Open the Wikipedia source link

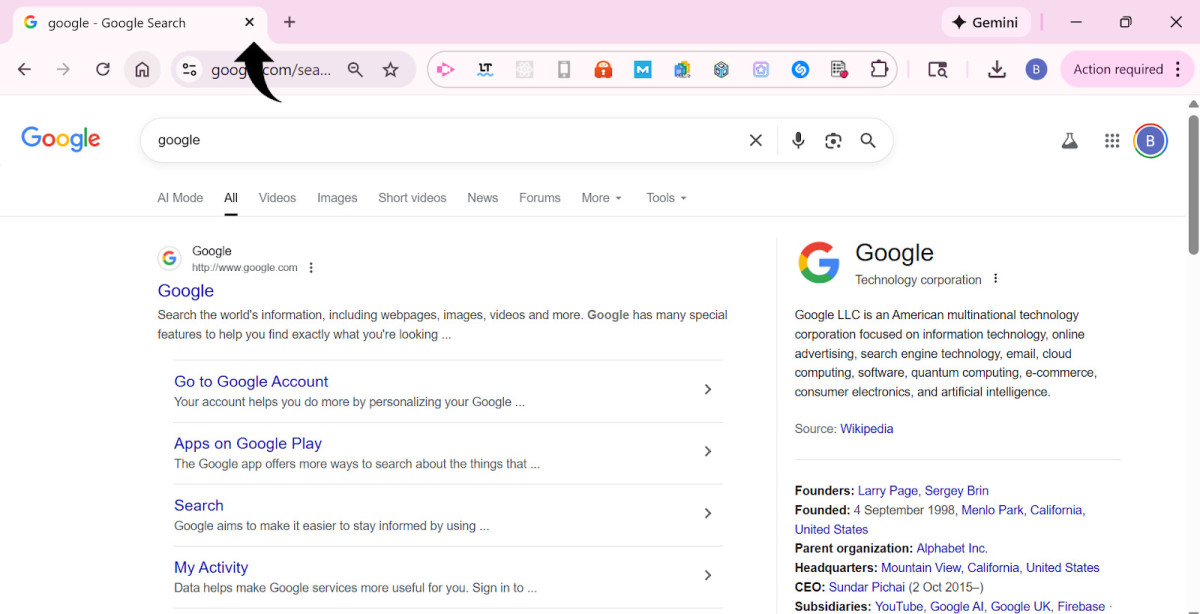click(866, 428)
